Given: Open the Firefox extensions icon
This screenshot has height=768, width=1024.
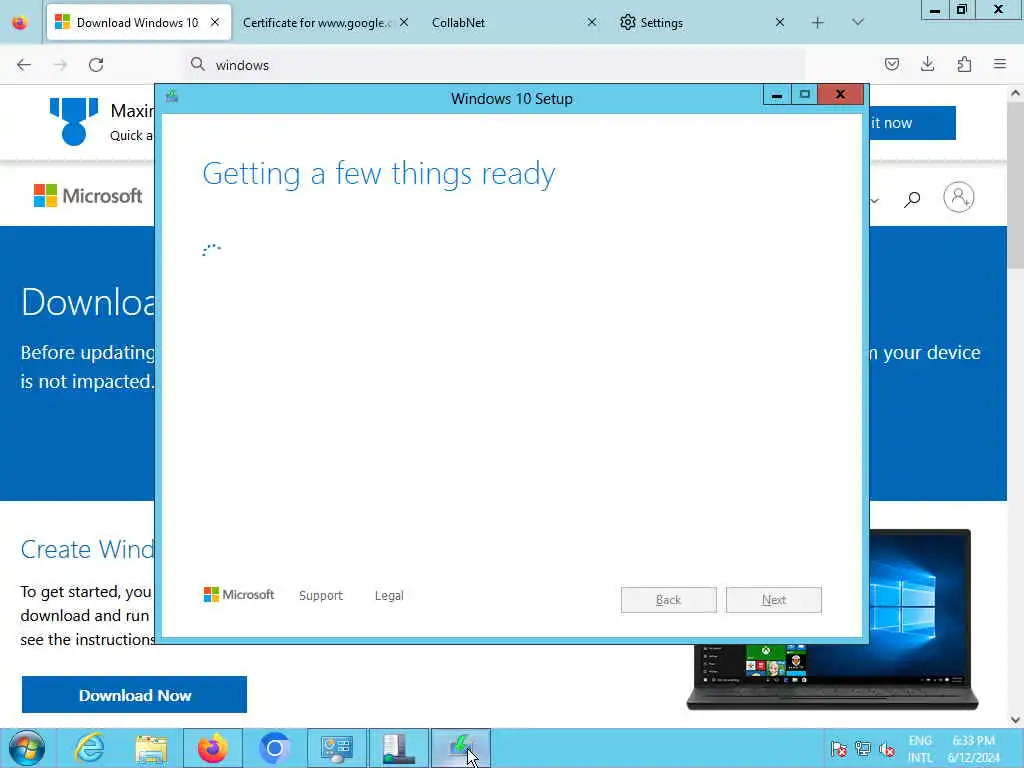Looking at the screenshot, I should [964, 64].
